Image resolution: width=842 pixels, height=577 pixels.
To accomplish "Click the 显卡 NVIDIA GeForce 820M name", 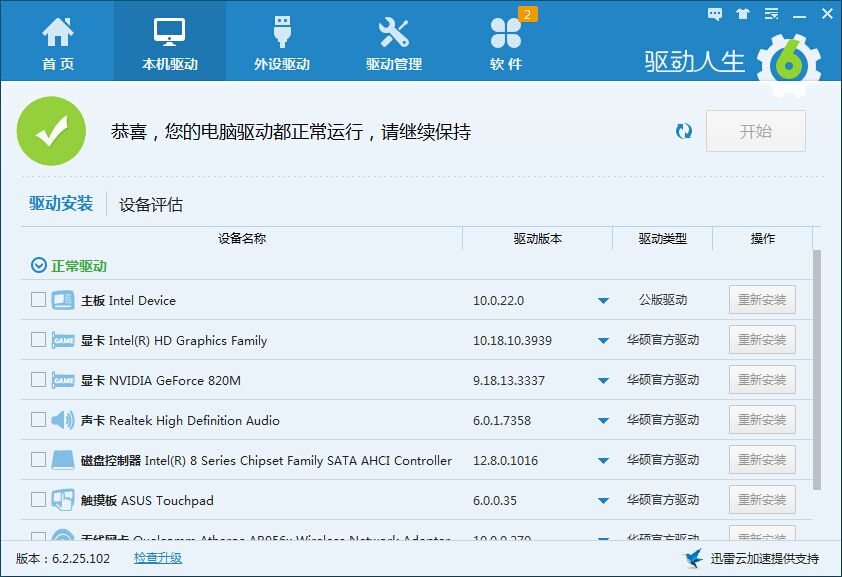I will tap(161, 381).
